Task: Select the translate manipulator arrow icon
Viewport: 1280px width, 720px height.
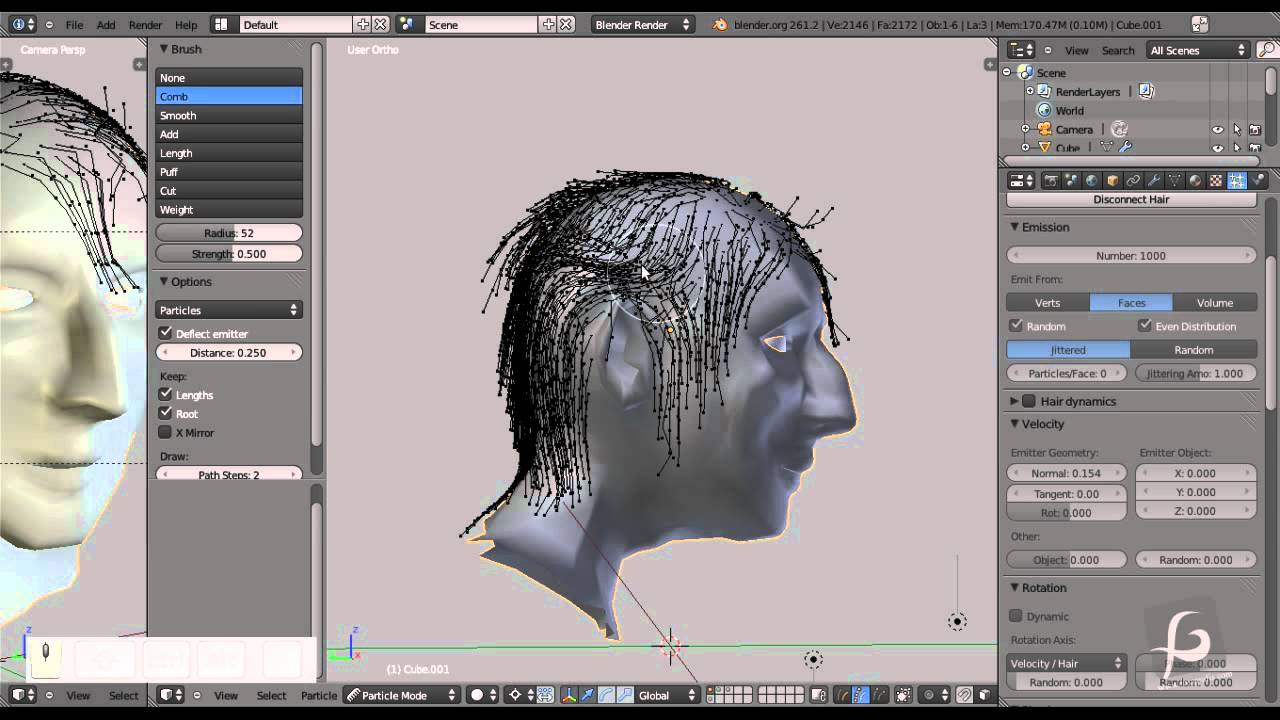Action: 588,695
